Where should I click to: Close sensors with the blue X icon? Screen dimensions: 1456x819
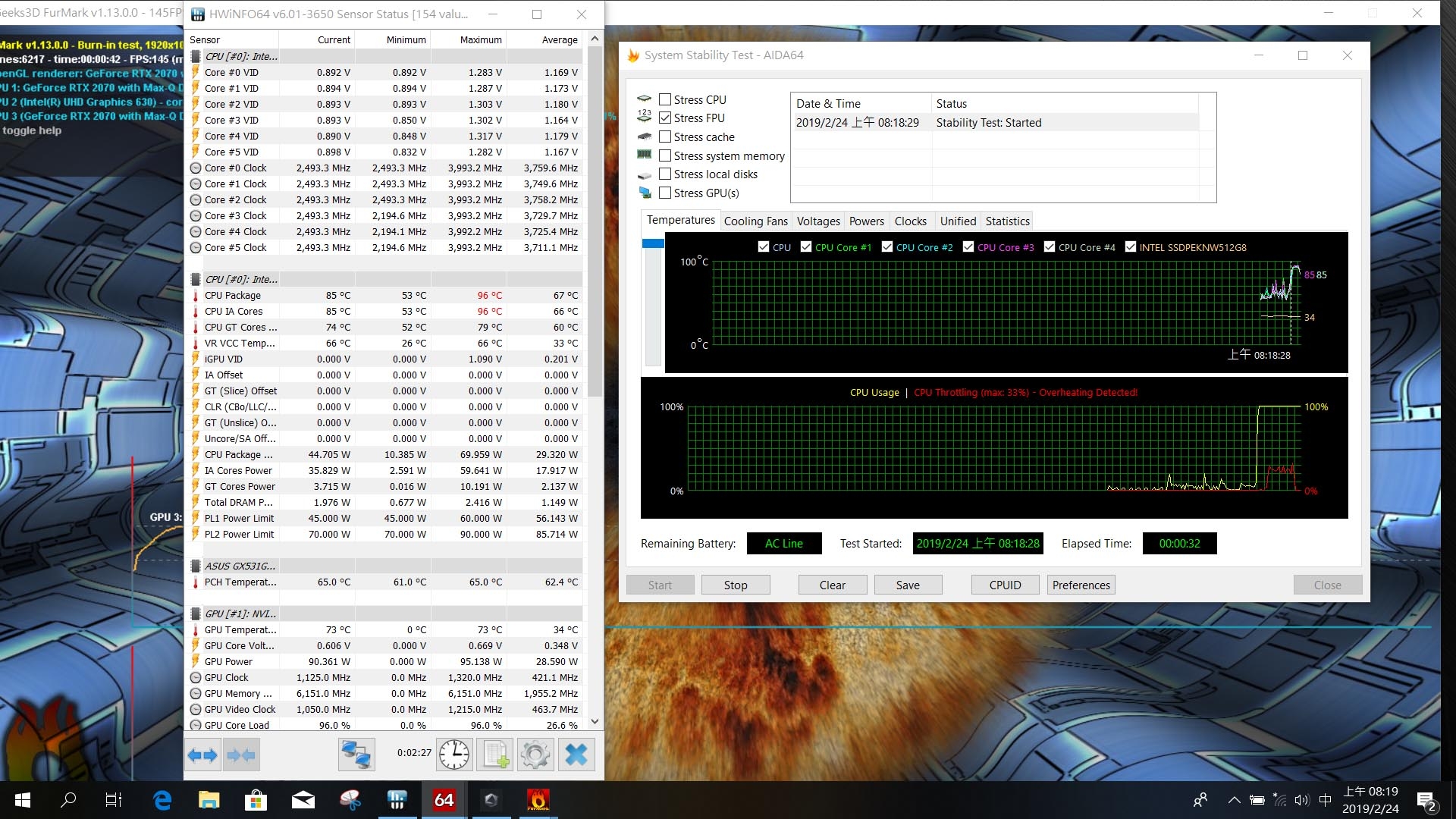coord(576,755)
